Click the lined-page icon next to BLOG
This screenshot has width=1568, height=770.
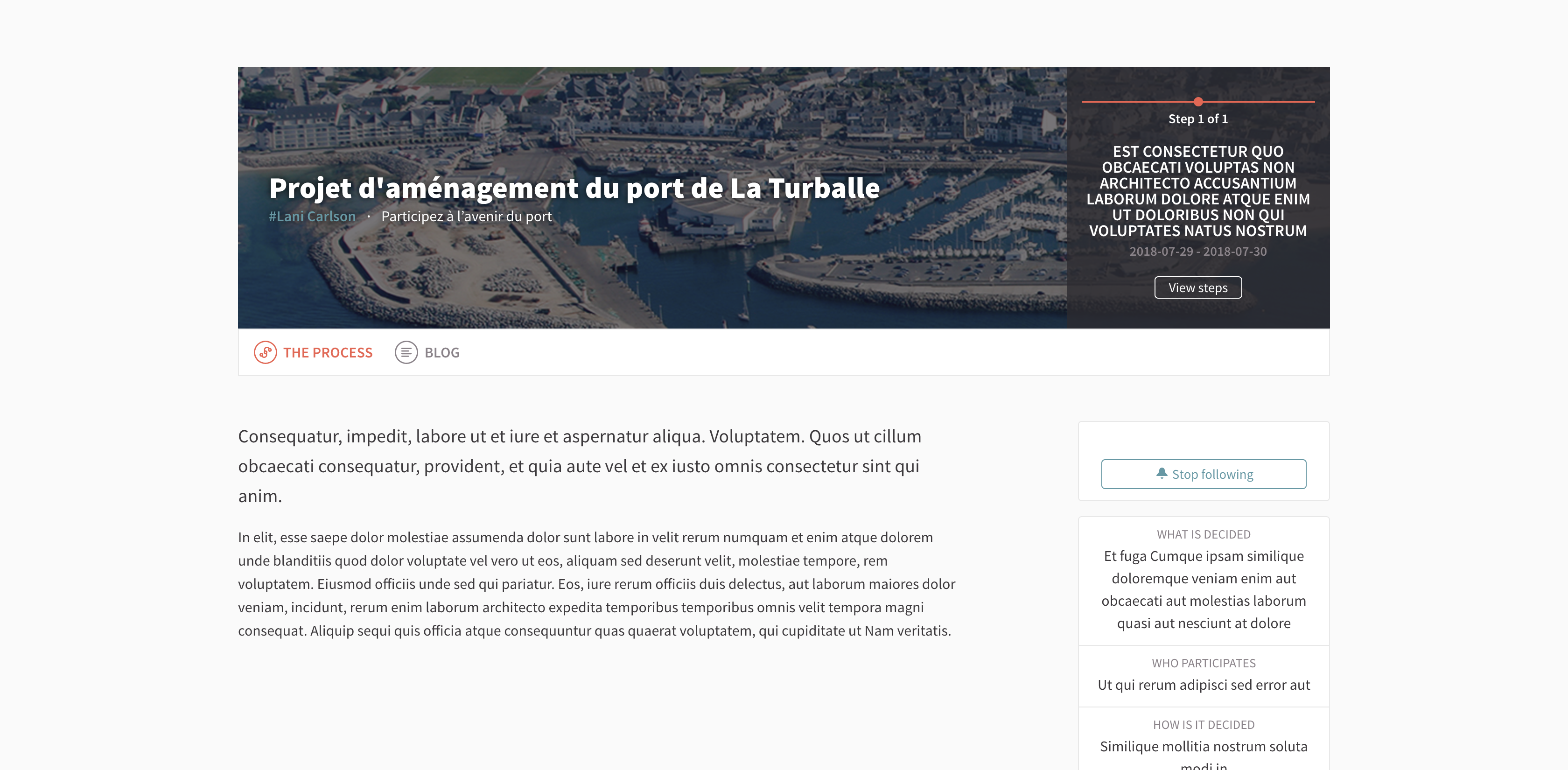coord(406,352)
